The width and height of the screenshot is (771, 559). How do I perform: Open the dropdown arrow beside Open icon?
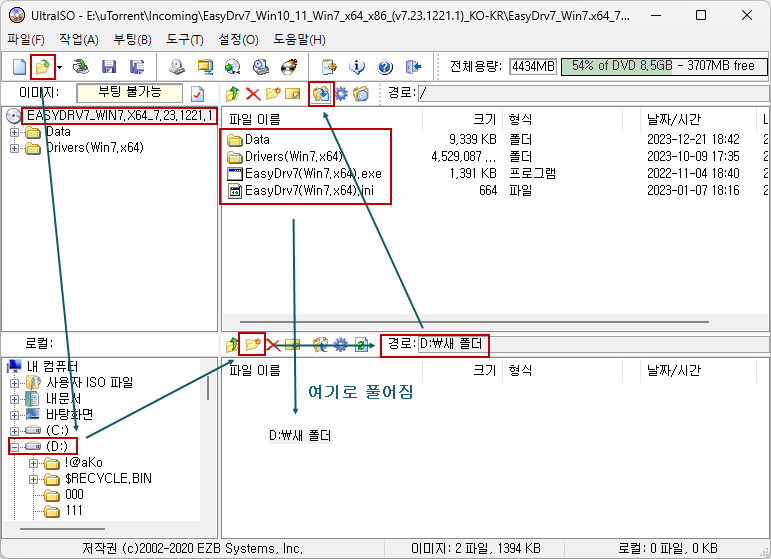pyautogui.click(x=59, y=67)
